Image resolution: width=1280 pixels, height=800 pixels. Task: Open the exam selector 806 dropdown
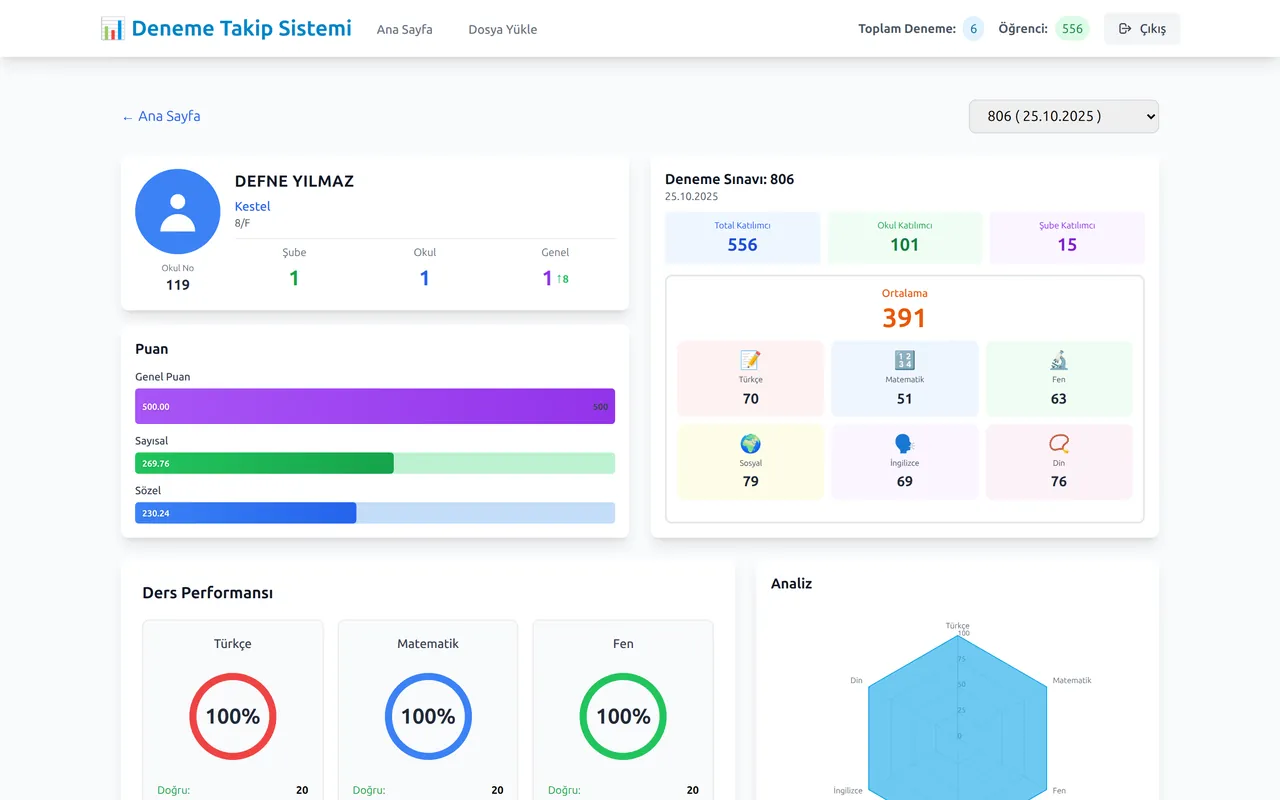coord(1064,116)
